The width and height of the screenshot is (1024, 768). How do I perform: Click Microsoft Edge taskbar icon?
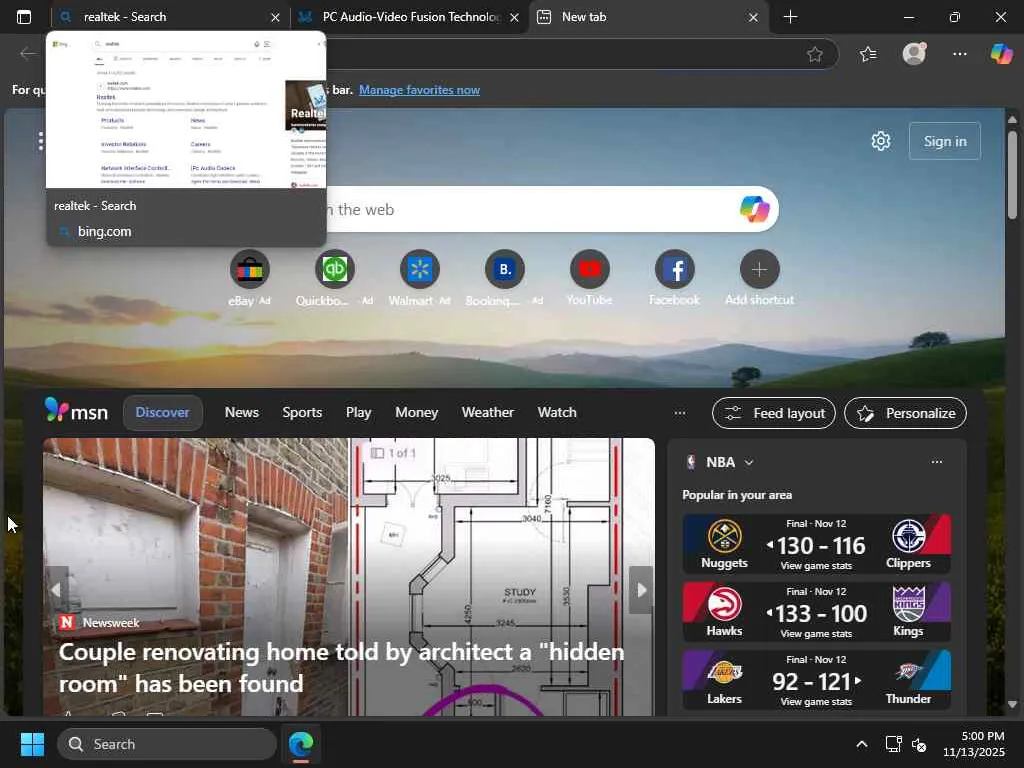tap(301, 744)
